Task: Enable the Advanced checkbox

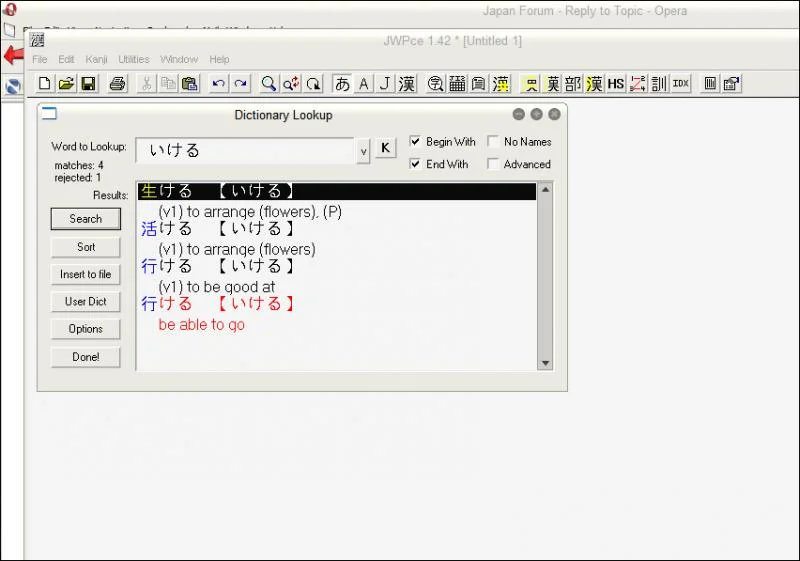Action: click(x=493, y=164)
